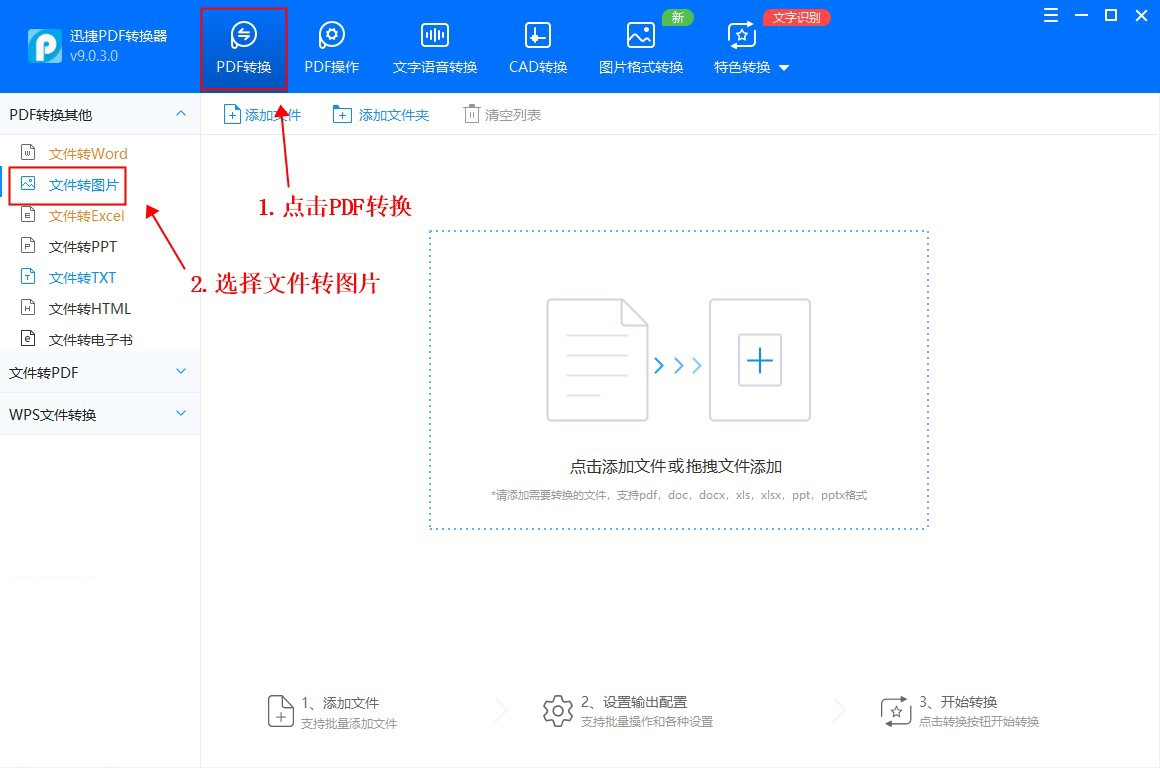The image size is (1160, 768).
Task: Open the PDF操作 feature icon
Action: tap(331, 45)
